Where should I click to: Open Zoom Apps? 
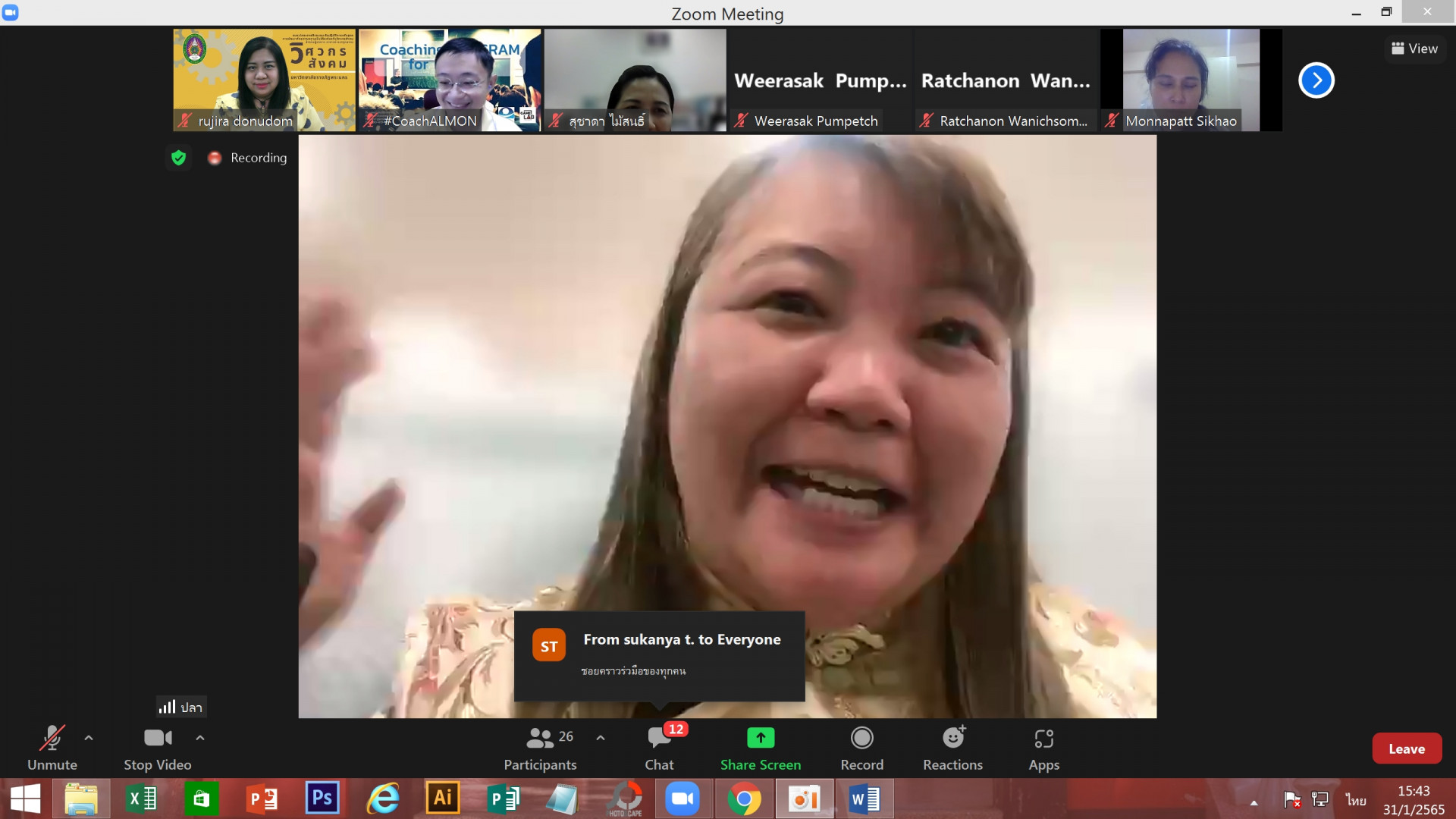click(1044, 748)
